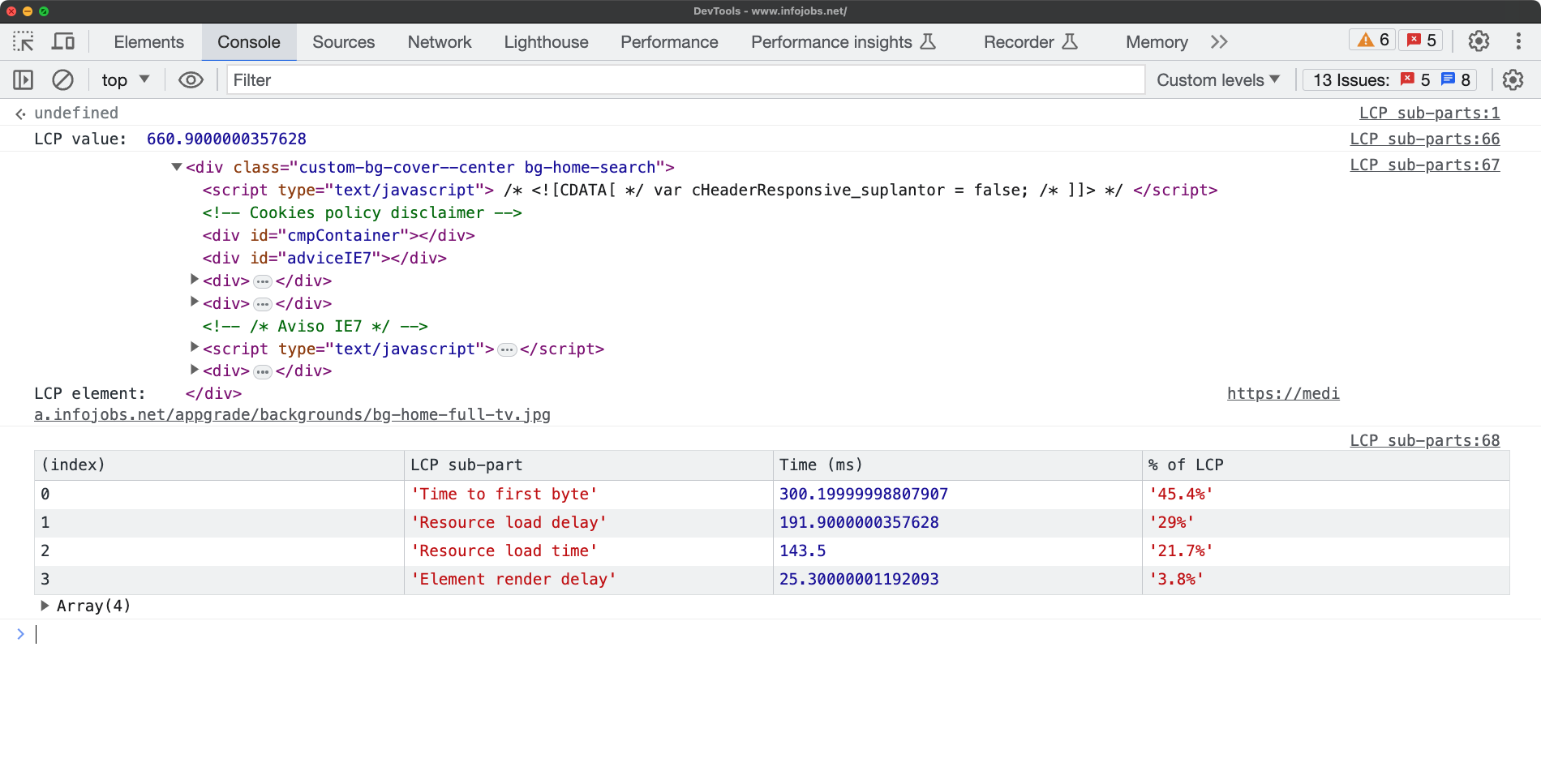The width and height of the screenshot is (1541, 784).
Task: Select the 'Time to first byte' cell
Action: coord(589,495)
